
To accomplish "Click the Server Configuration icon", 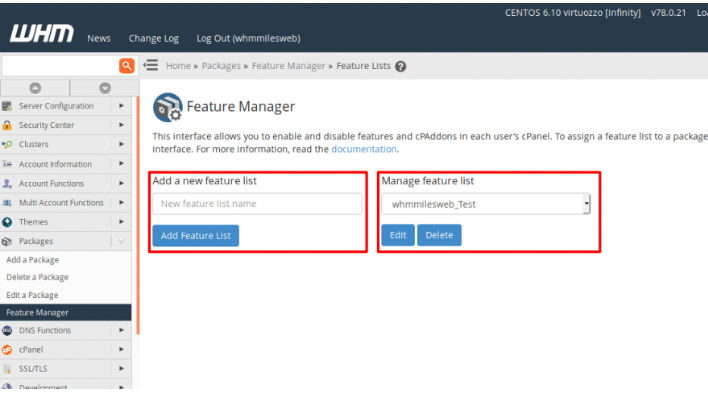I will click(x=7, y=106).
